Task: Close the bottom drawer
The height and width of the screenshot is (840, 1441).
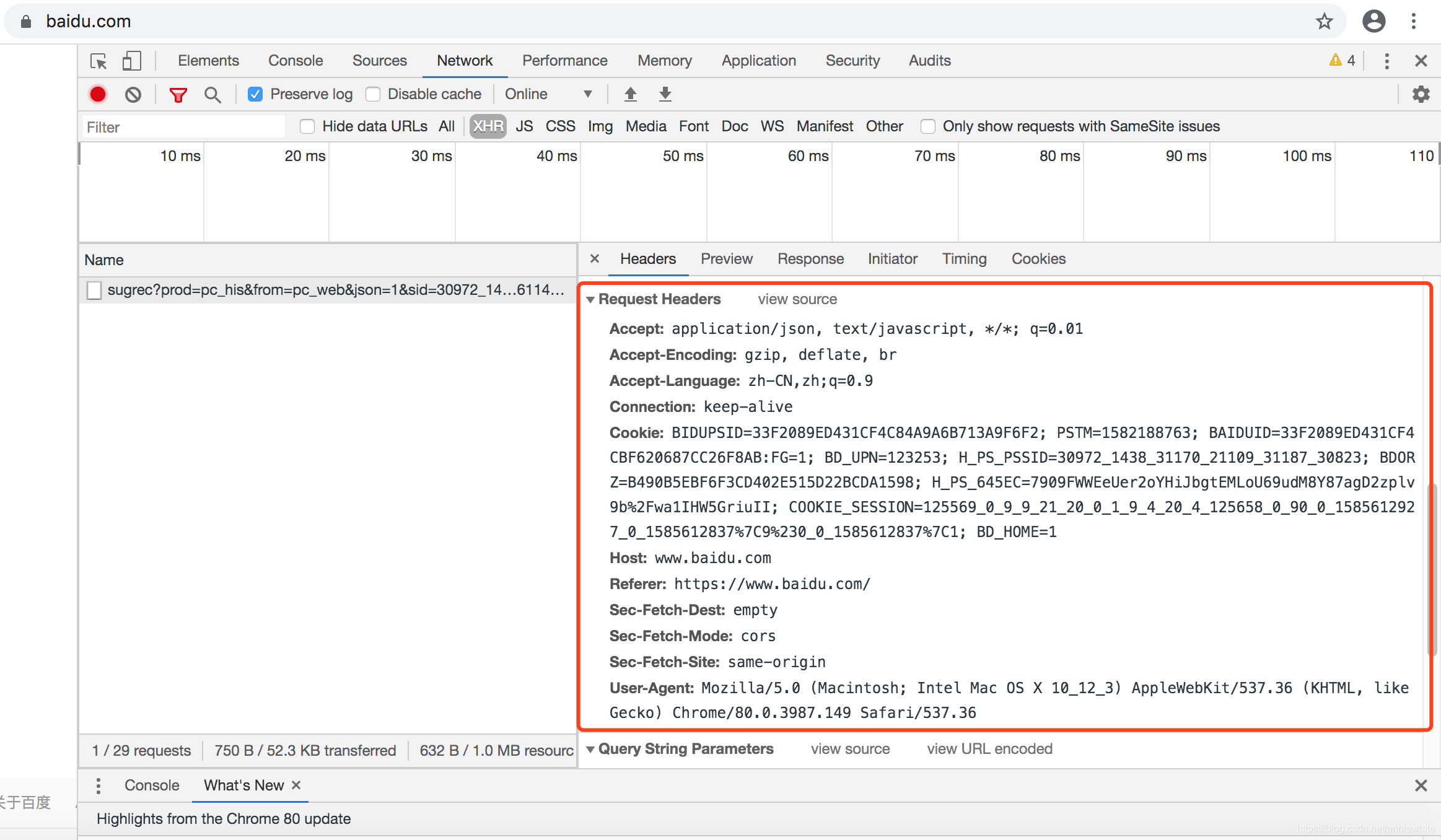Action: pyautogui.click(x=1421, y=785)
